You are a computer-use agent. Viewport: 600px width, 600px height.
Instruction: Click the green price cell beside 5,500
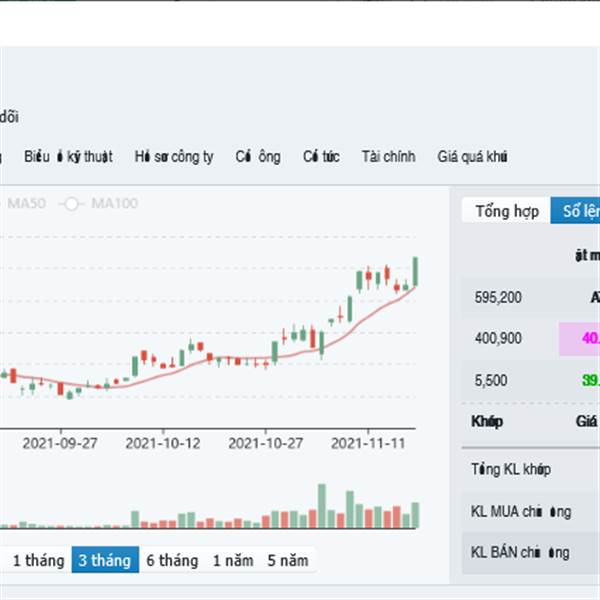pyautogui.click(x=590, y=380)
